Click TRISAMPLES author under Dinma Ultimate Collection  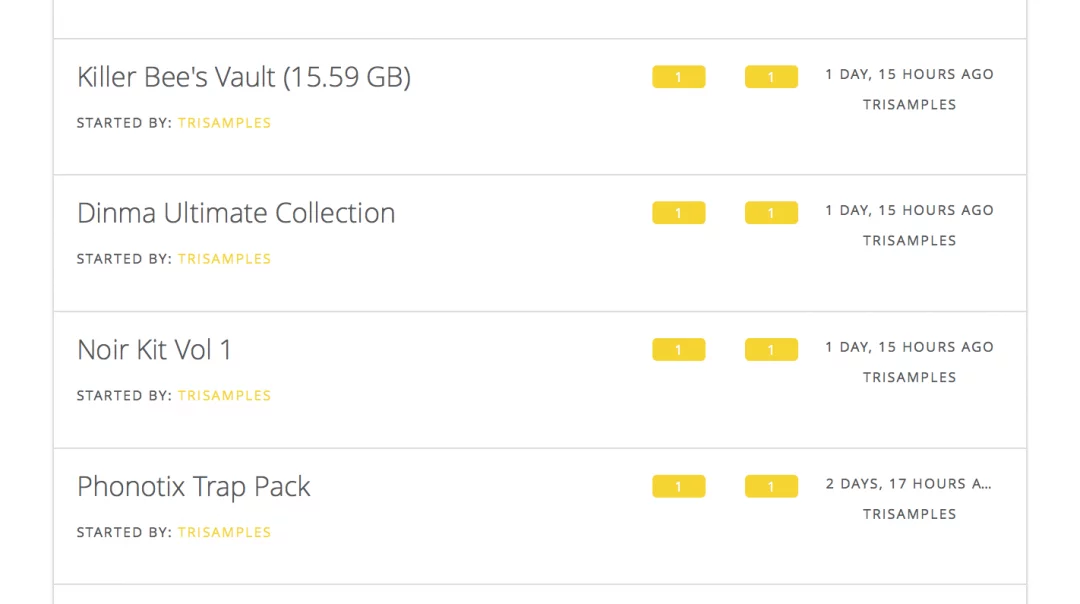point(225,259)
